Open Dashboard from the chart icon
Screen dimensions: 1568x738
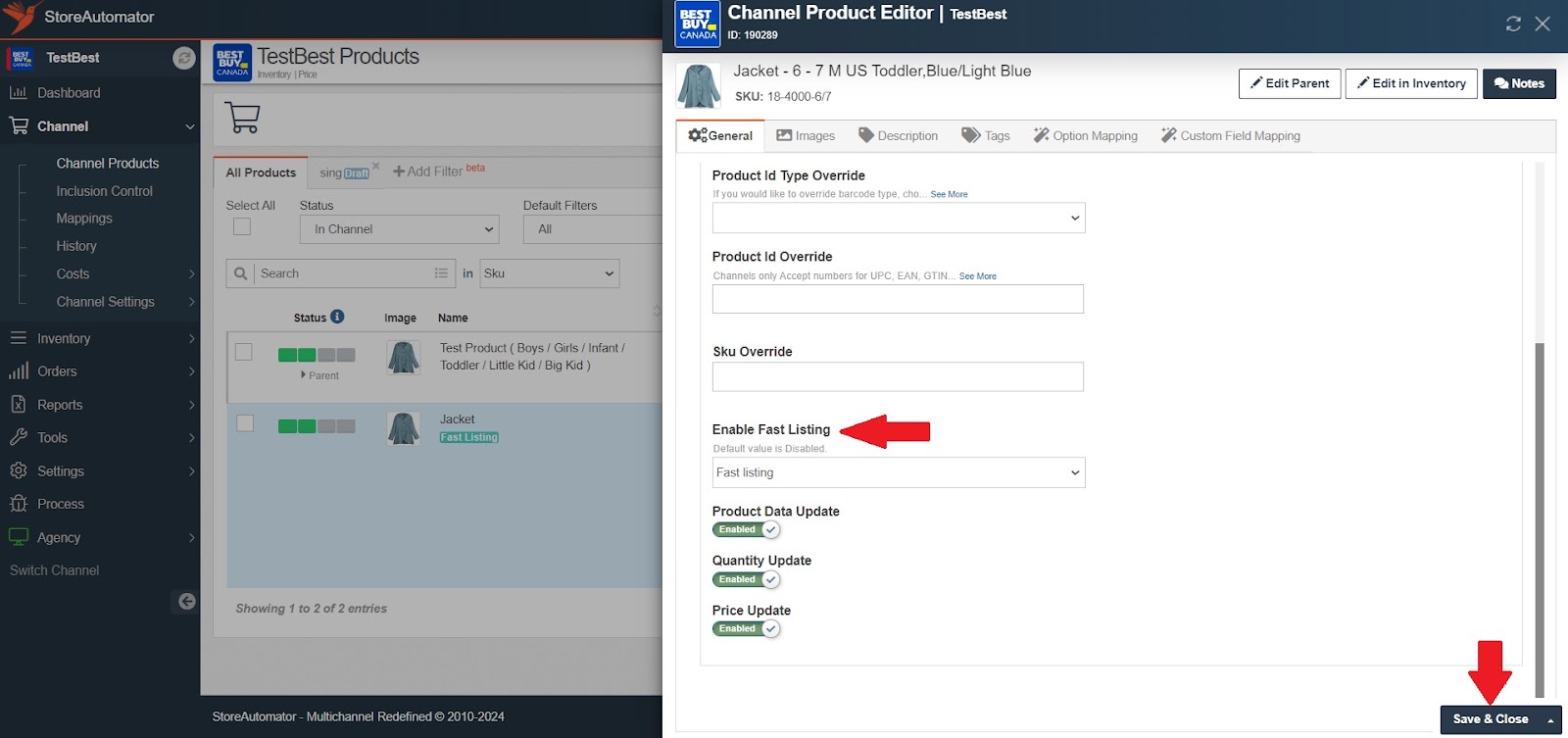tap(18, 93)
